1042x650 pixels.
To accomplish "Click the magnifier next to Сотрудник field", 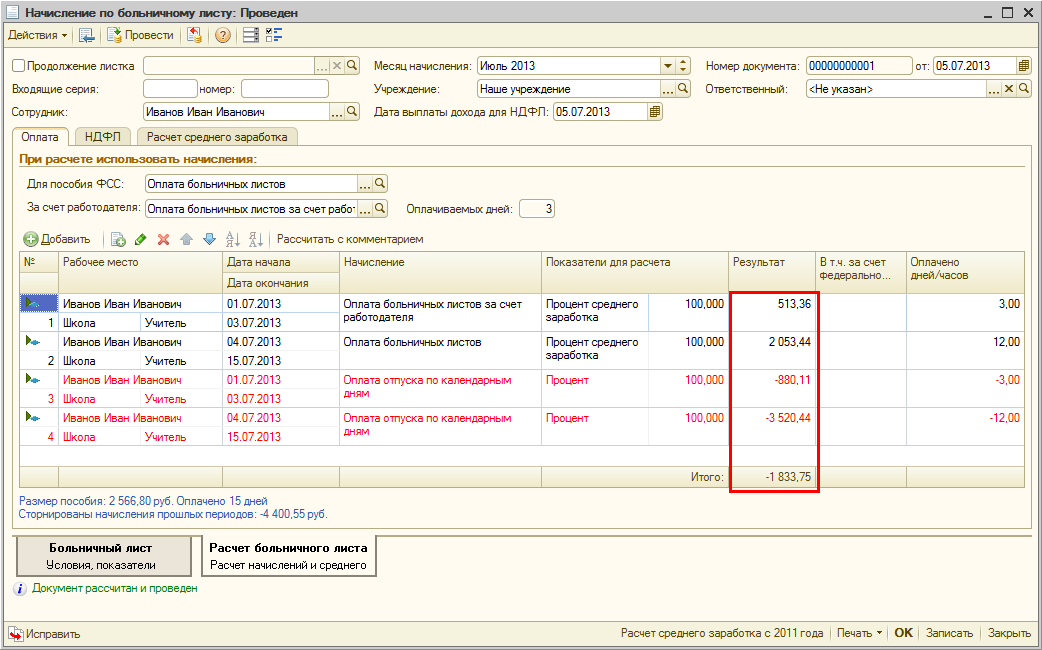I will [351, 112].
